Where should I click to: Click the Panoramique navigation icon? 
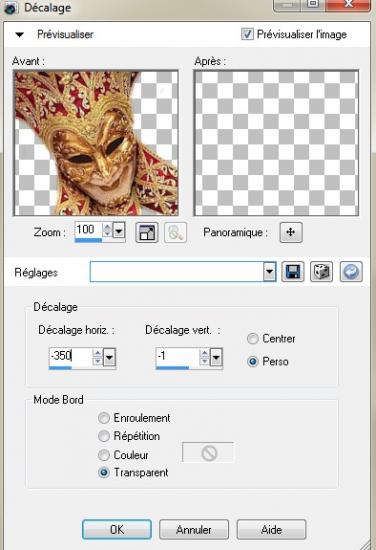291,232
